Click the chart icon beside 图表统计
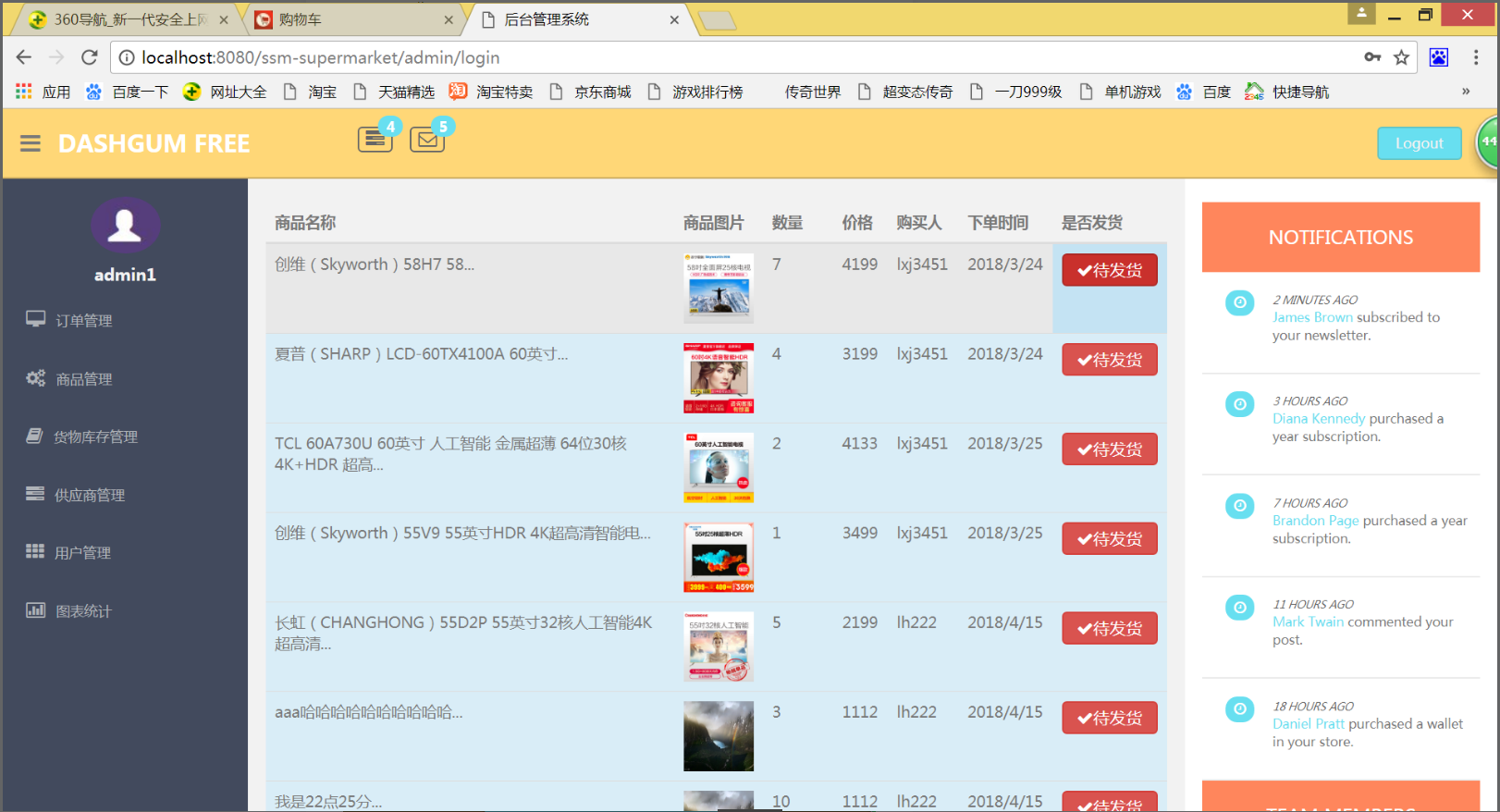1500x812 pixels. (x=35, y=609)
